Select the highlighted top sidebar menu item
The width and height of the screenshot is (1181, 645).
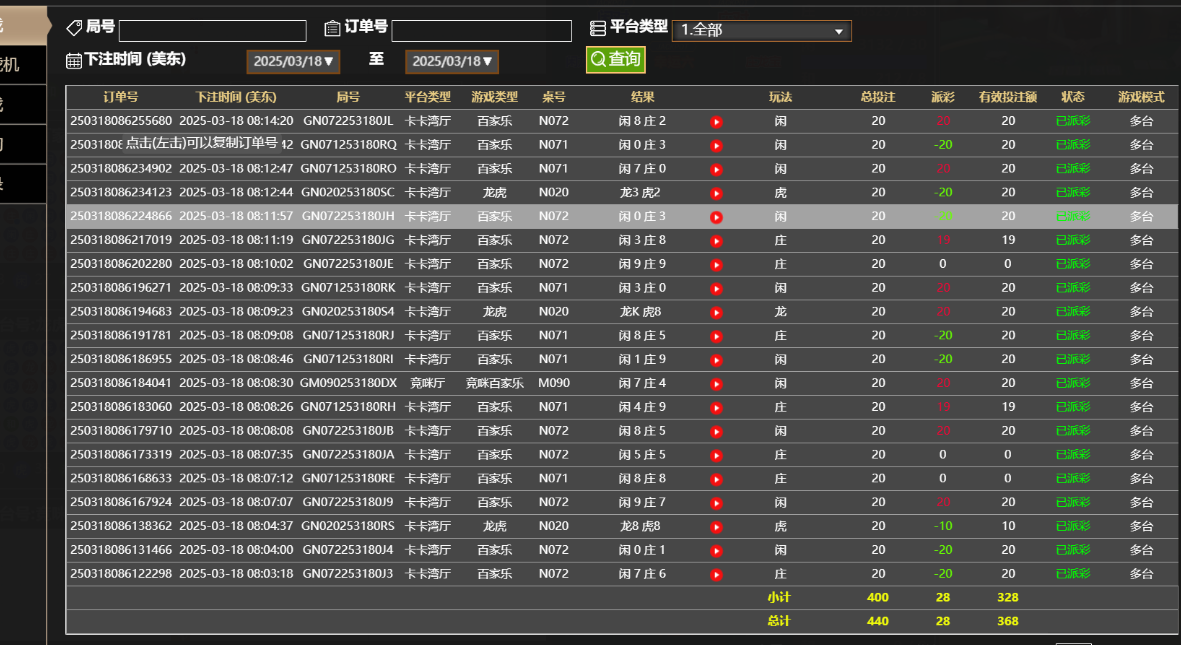18,24
